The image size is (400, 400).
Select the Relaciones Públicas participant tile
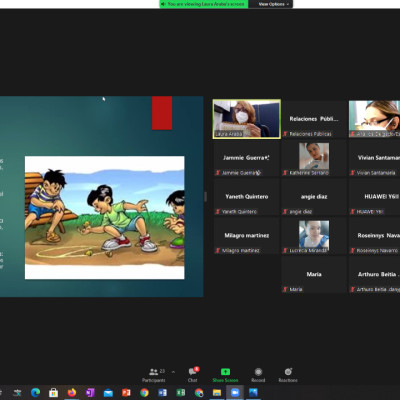314,119
